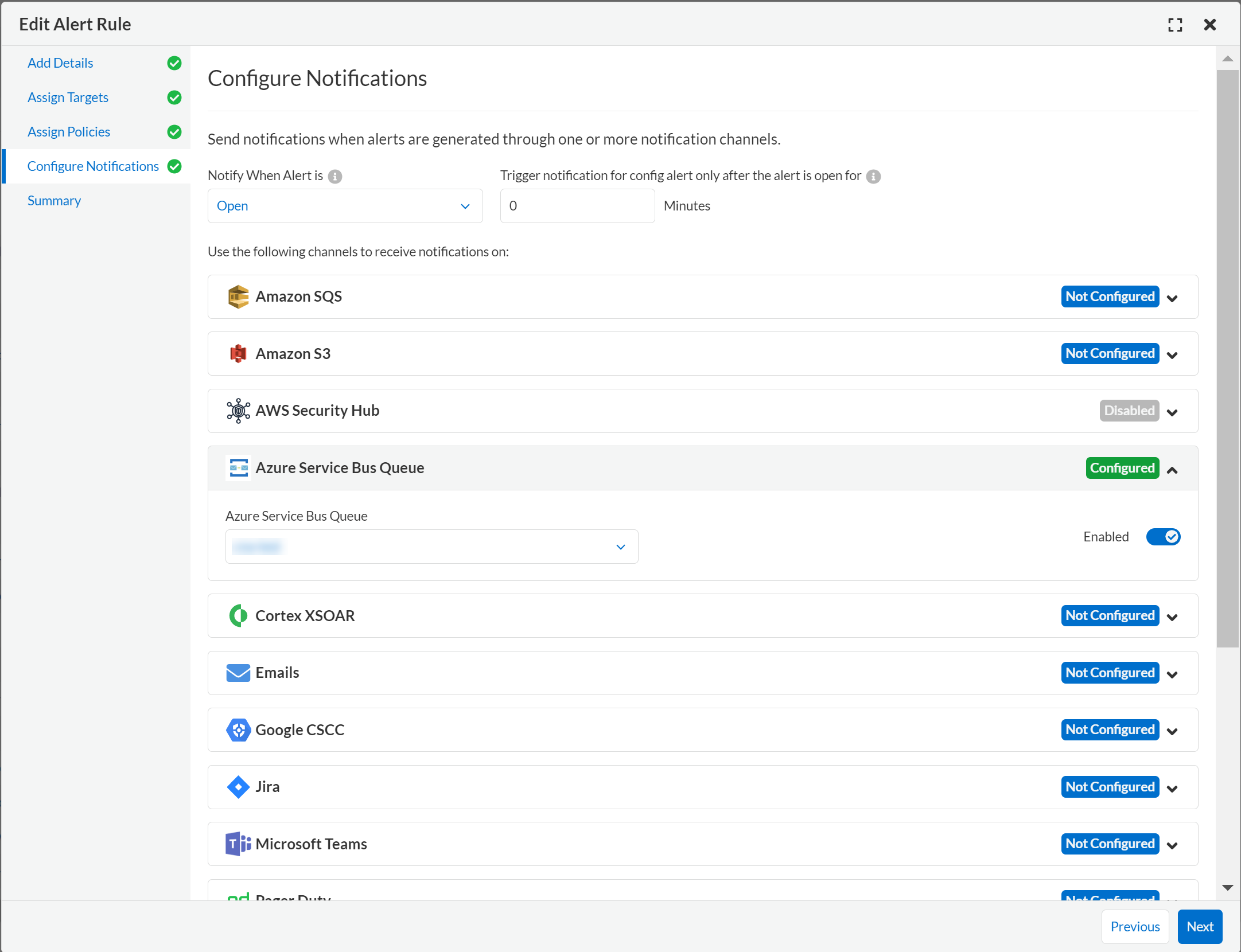
Task: Click the Jira diamond icon
Action: tap(238, 787)
